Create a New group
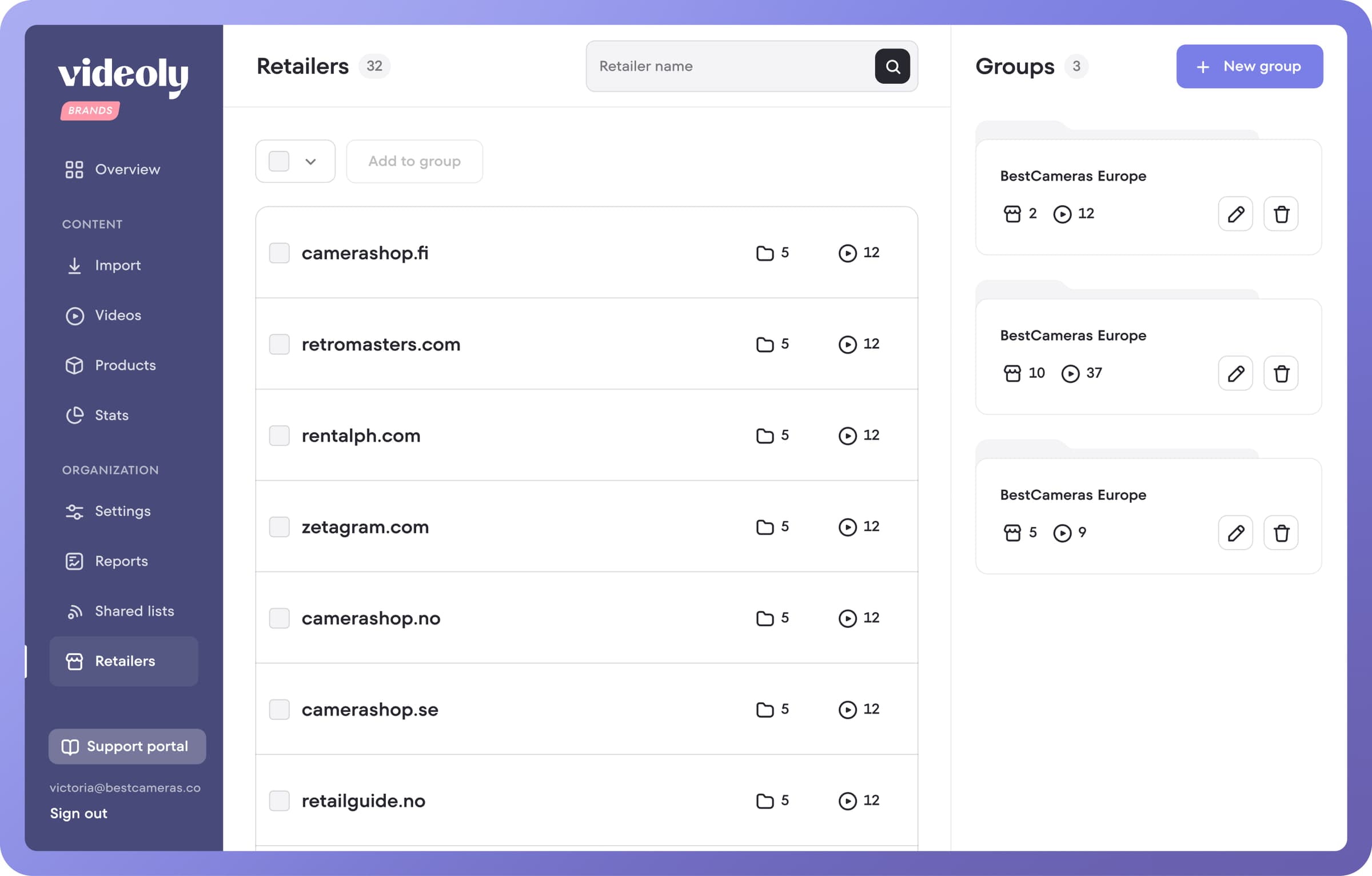The image size is (1372, 876). [1250, 66]
